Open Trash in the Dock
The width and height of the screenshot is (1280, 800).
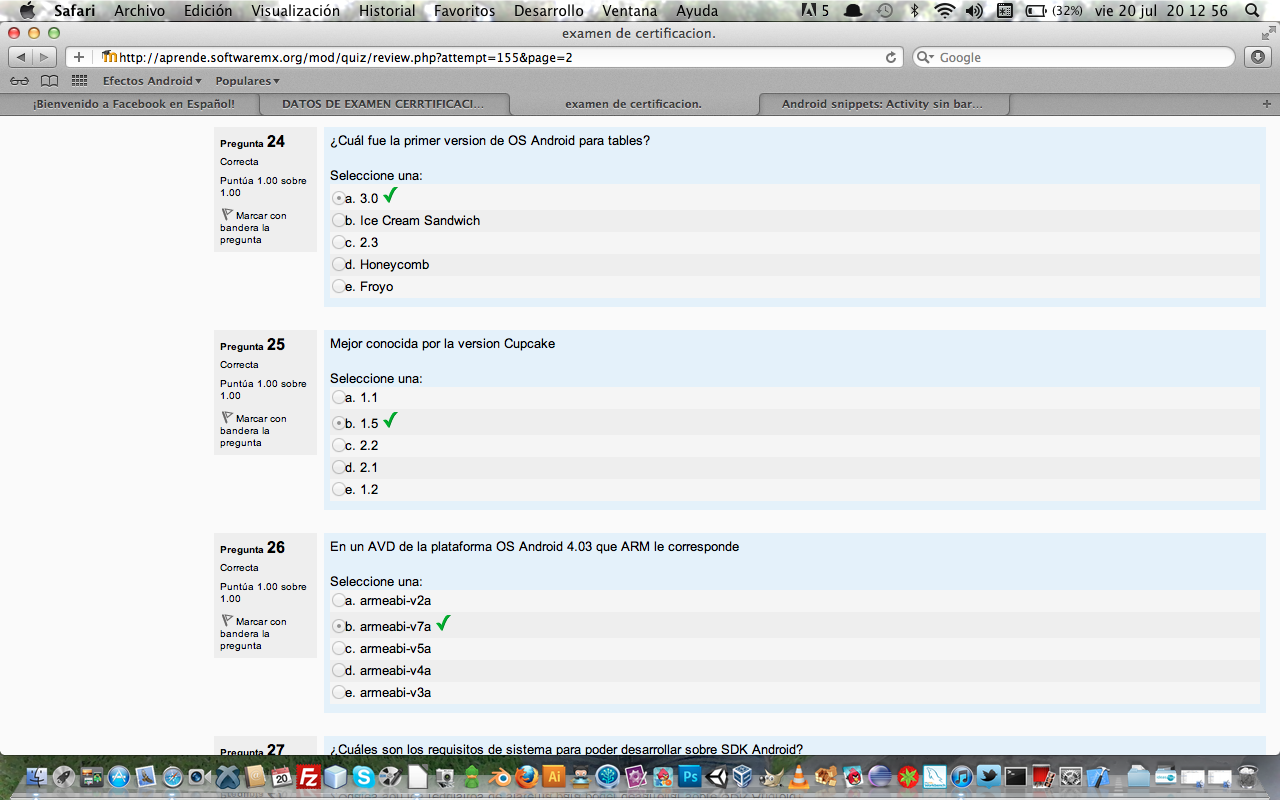[1247, 776]
